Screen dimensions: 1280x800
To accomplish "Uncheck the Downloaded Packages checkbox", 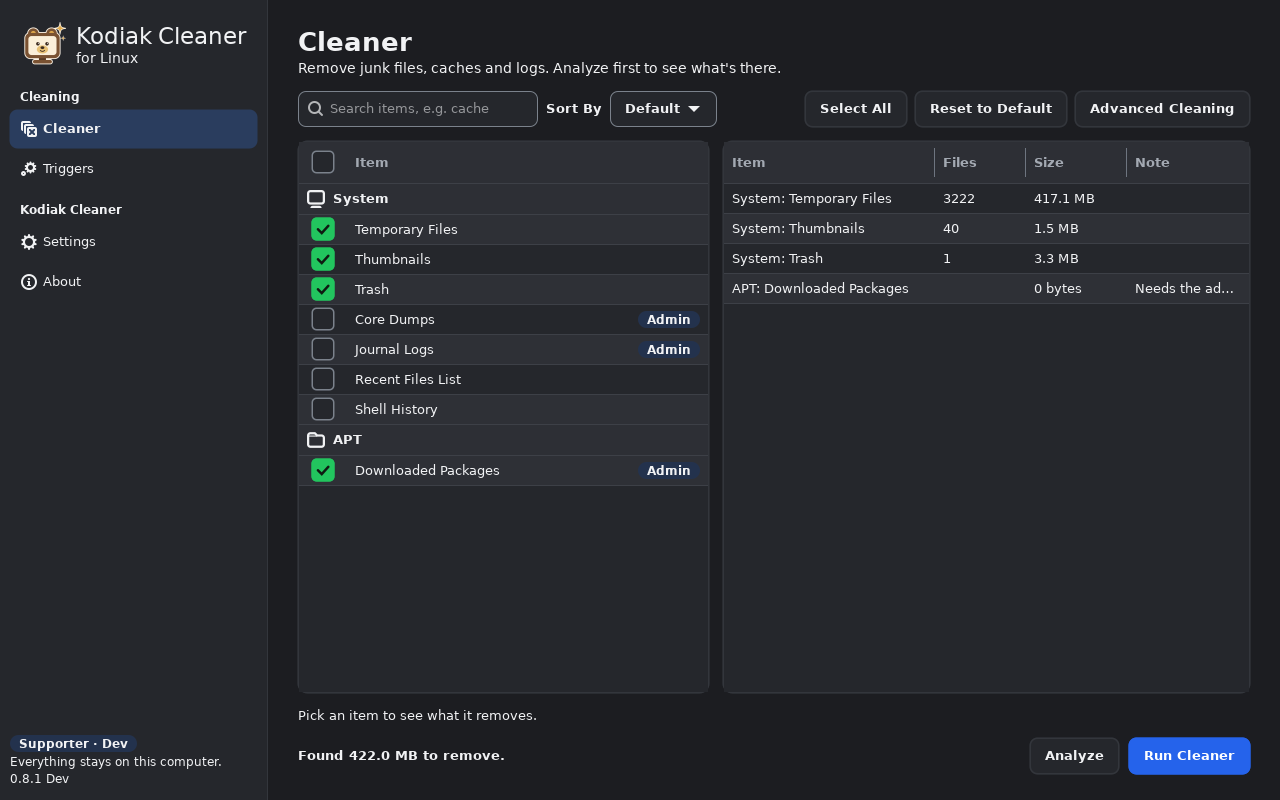I will click(323, 470).
